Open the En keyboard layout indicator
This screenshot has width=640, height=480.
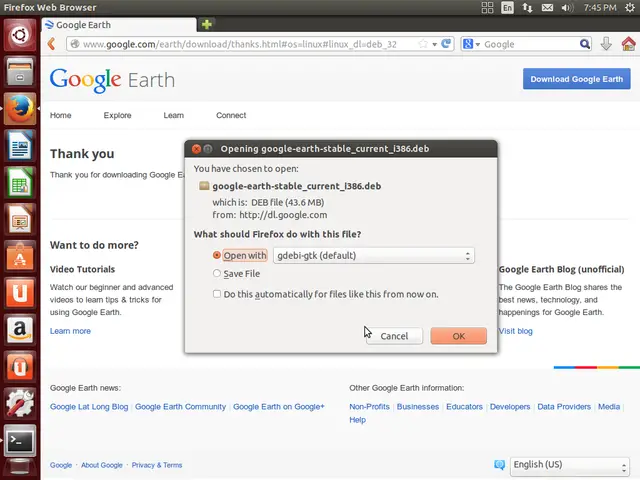point(507,7)
